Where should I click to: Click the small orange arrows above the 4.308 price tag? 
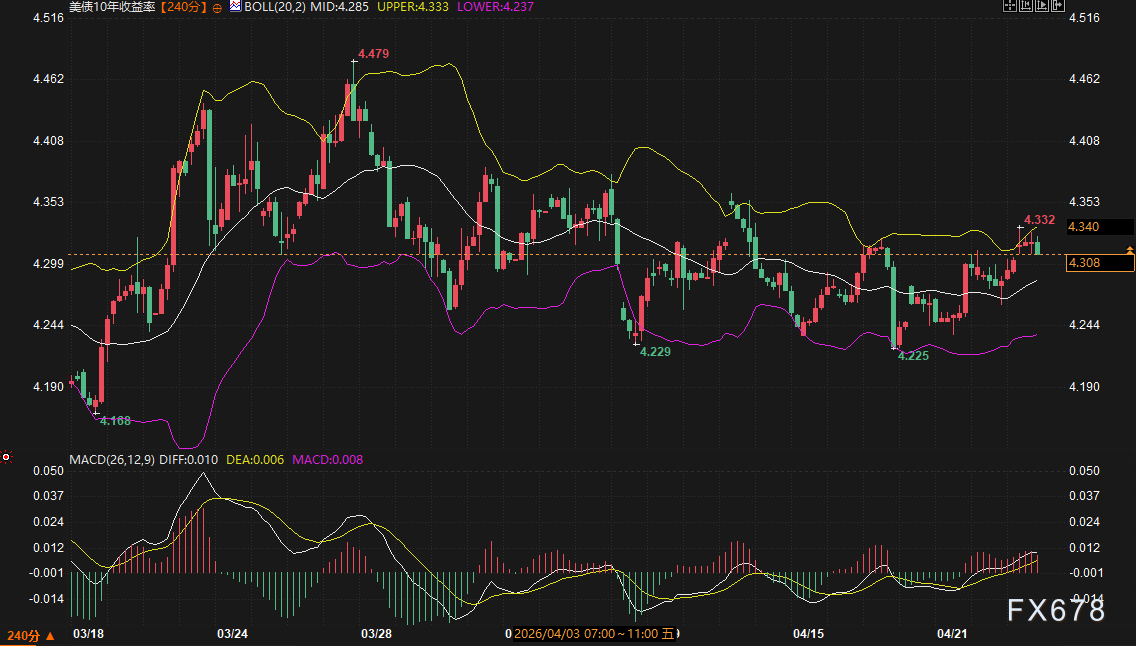[1129, 249]
